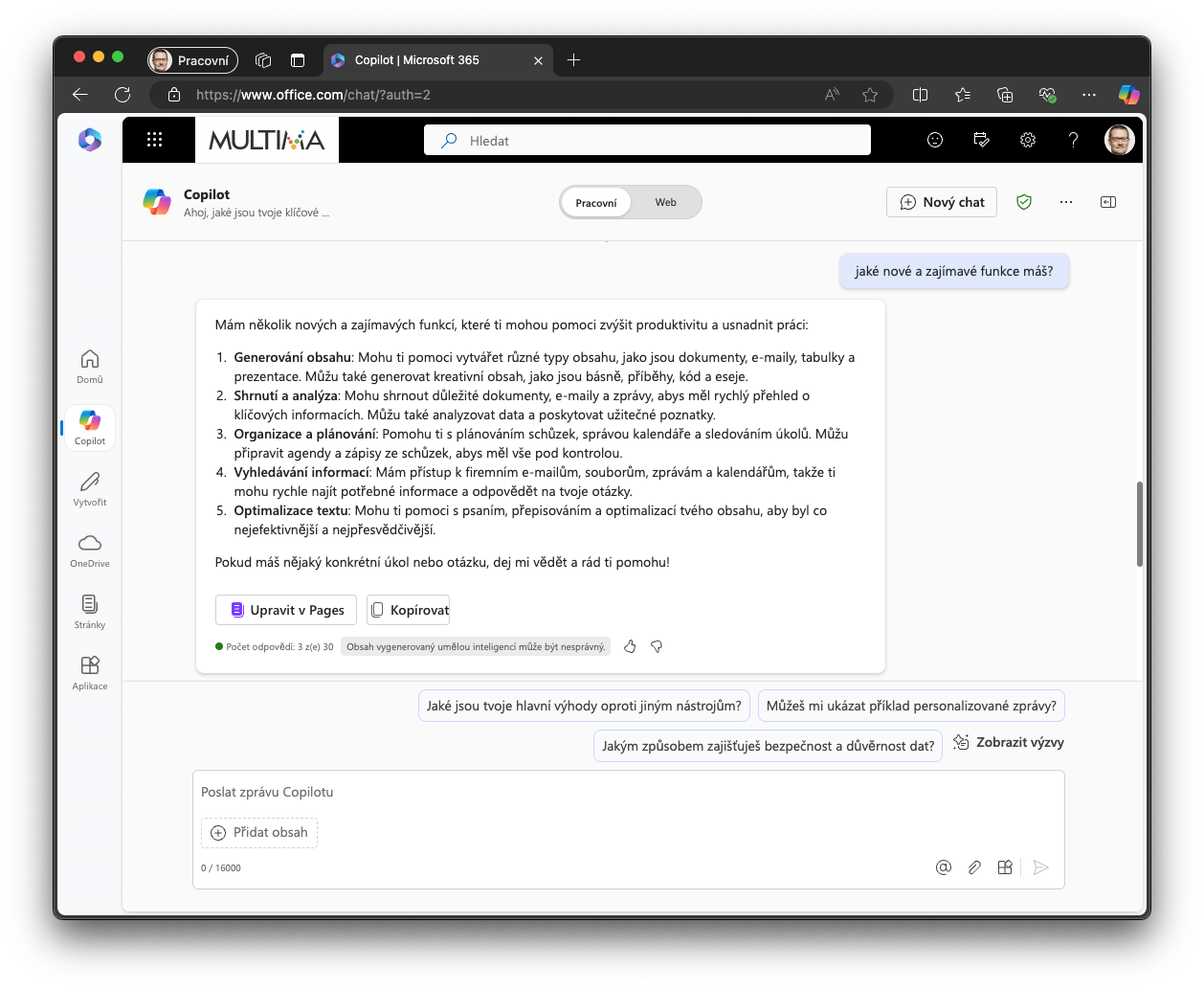Image resolution: width=1204 pixels, height=990 pixels.
Task: Switch to Web mode toggle
Action: tap(666, 202)
